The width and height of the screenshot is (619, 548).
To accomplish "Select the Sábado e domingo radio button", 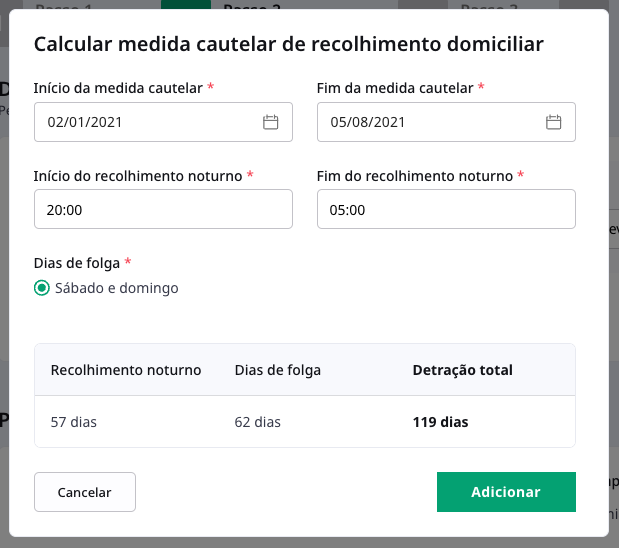I will click(42, 288).
